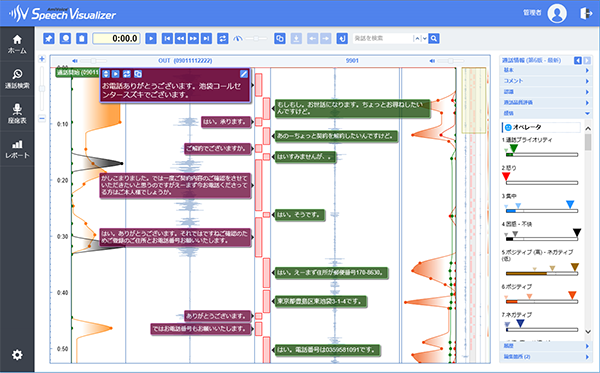Jump to the previous search result

pyautogui.click(x=417, y=38)
